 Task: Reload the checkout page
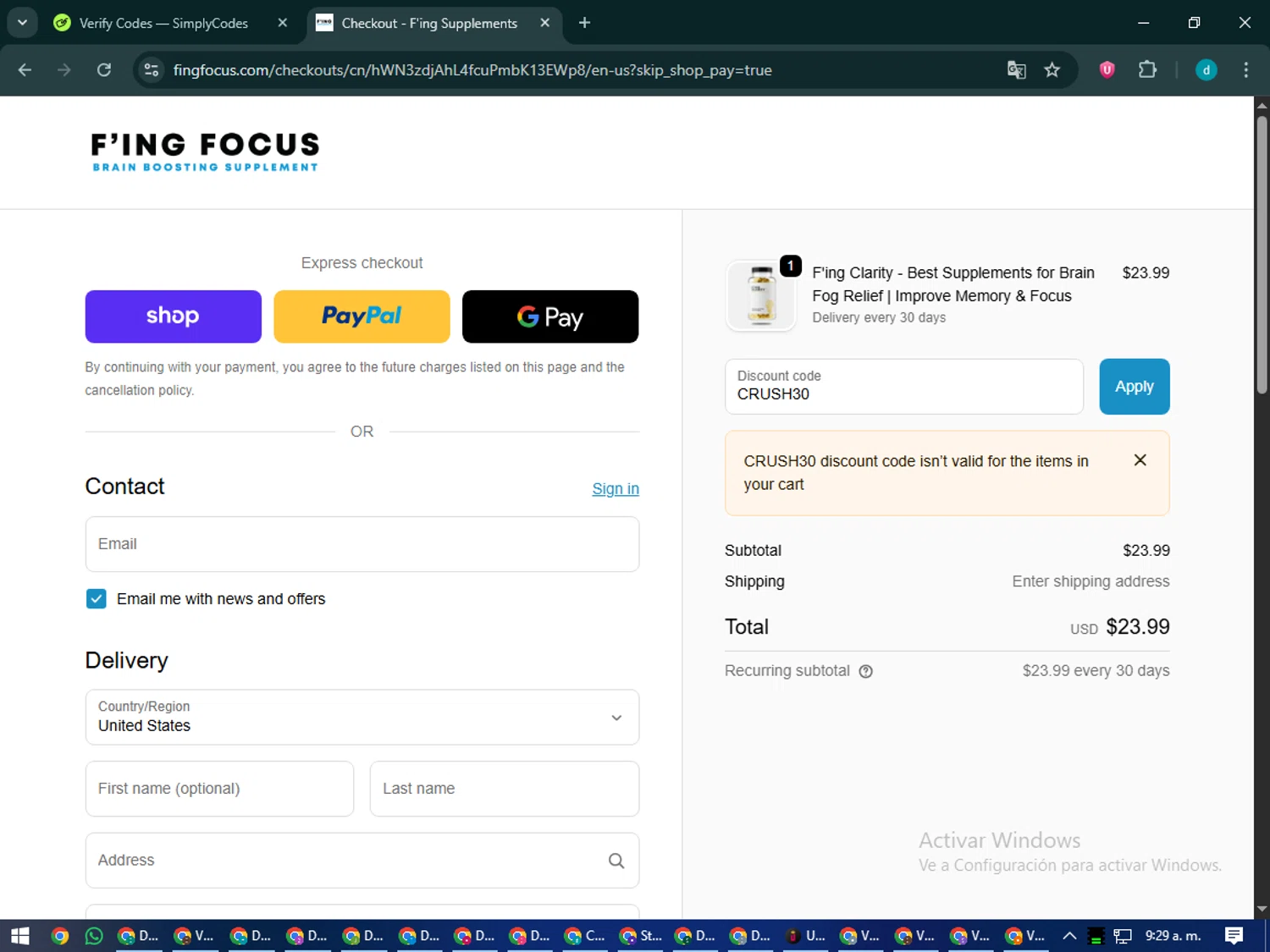(104, 70)
